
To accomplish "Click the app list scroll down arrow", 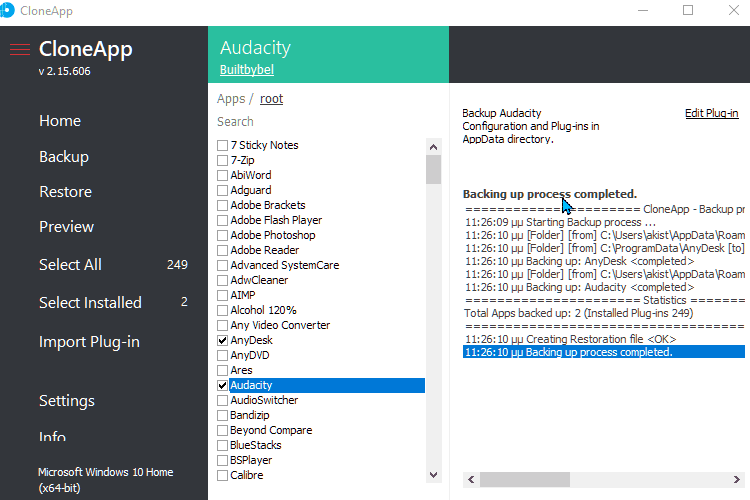I will (433, 475).
